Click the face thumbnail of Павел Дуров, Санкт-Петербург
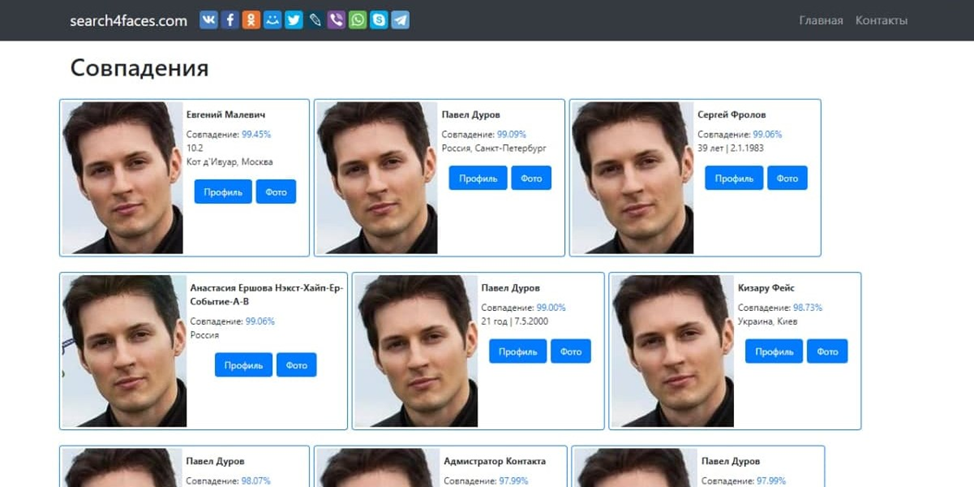 coord(377,178)
